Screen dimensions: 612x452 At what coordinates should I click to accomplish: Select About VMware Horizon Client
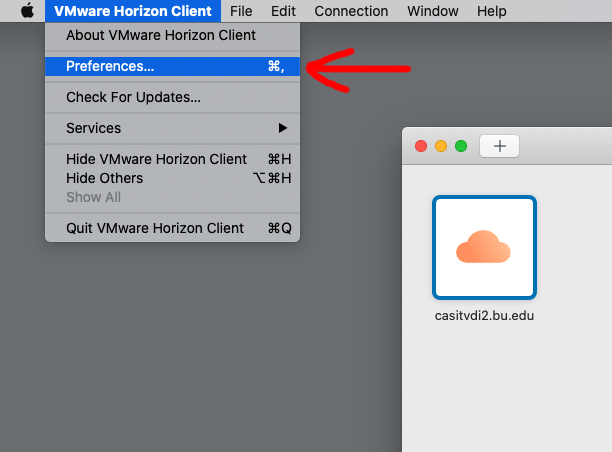click(173, 35)
